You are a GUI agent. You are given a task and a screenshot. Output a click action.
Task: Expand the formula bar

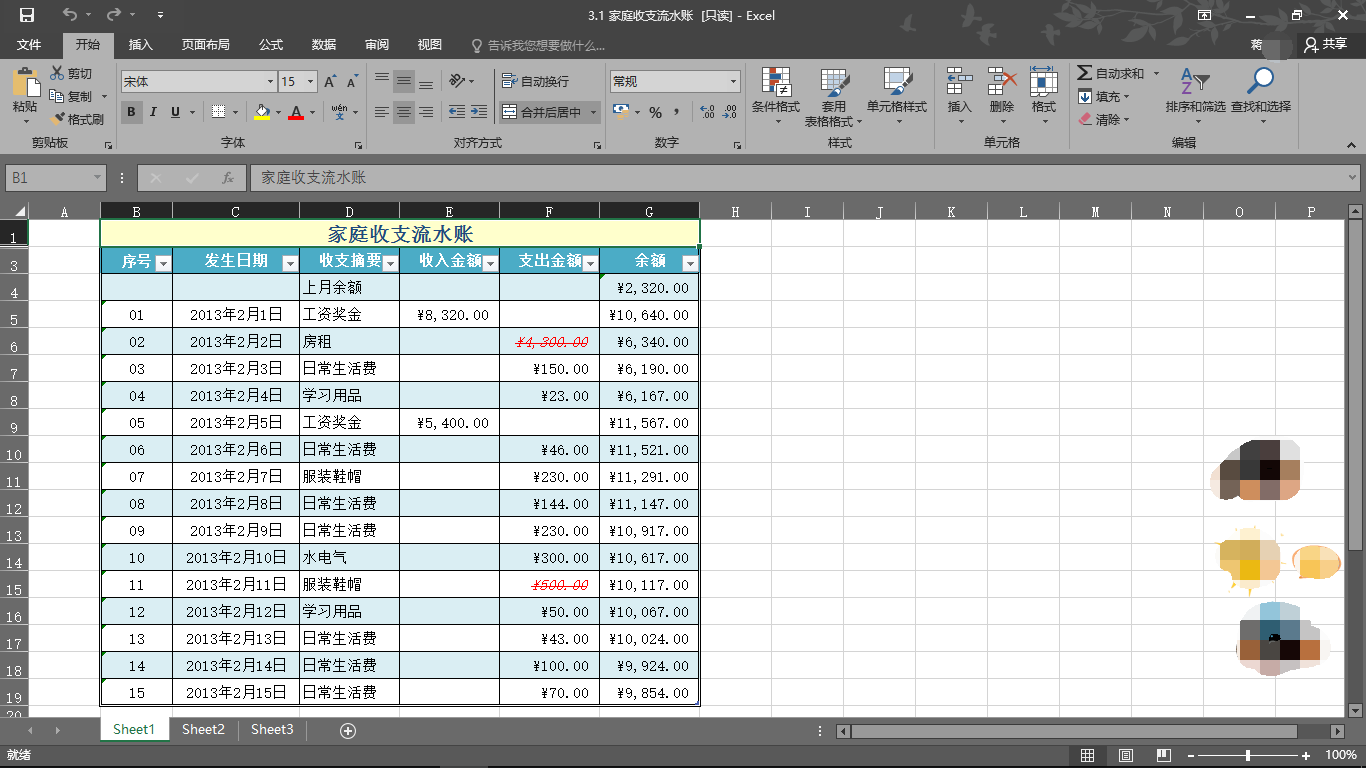pyautogui.click(x=1352, y=178)
